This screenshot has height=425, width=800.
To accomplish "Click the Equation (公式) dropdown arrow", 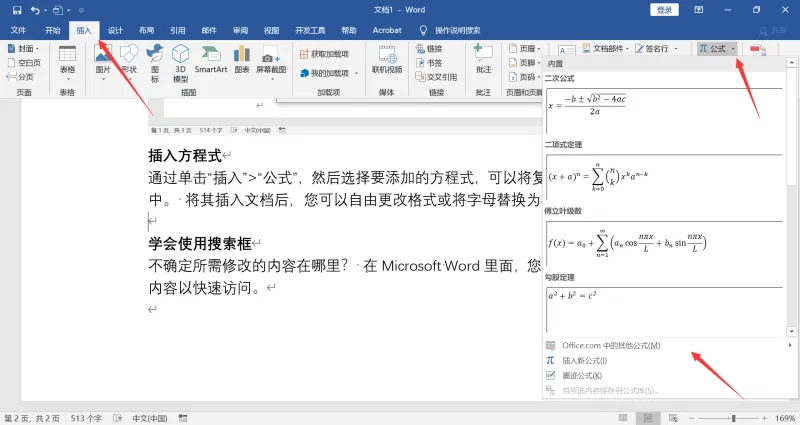I will (x=733, y=49).
